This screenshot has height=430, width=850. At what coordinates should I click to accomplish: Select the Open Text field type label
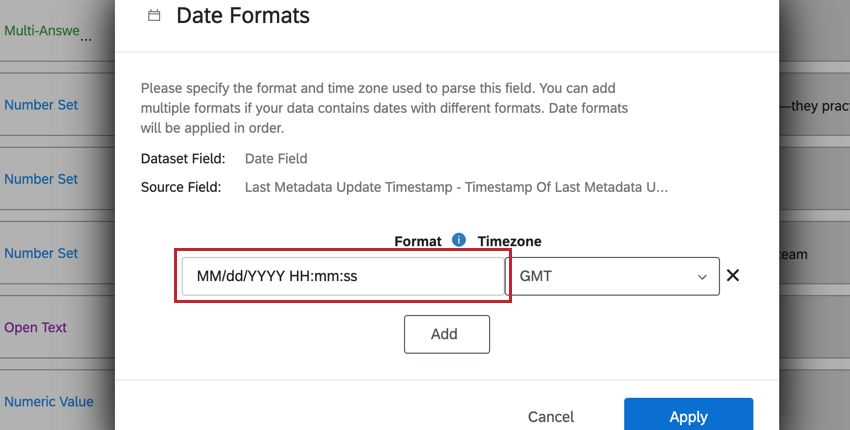[x=37, y=327]
